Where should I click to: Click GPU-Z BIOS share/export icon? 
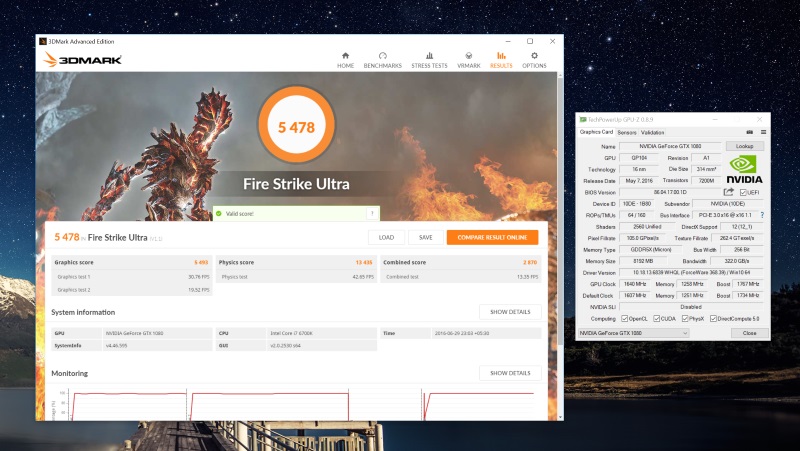(x=729, y=192)
